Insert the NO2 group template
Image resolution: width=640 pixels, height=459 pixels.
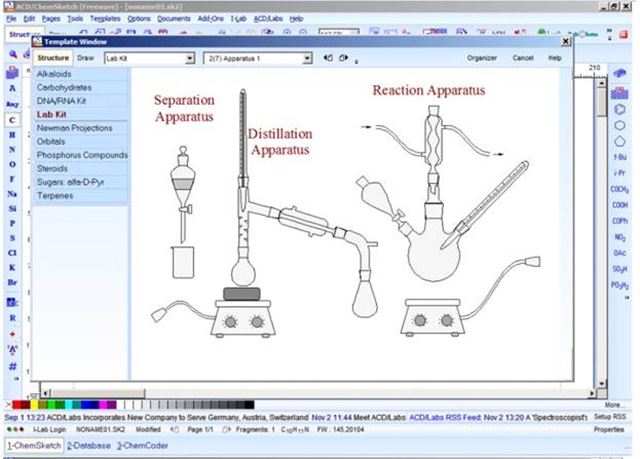(x=620, y=237)
